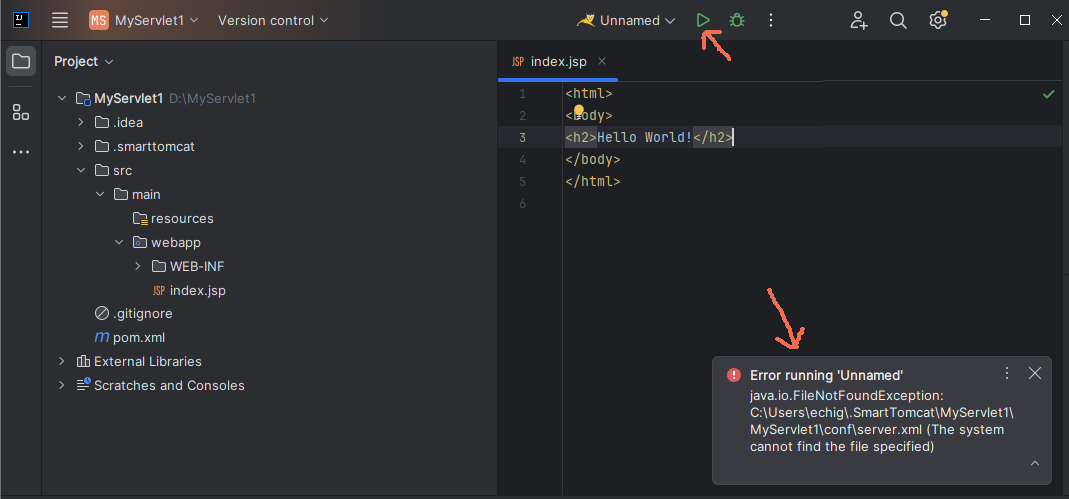Expand the .idea folder
This screenshot has height=499, width=1069.
[81, 123]
